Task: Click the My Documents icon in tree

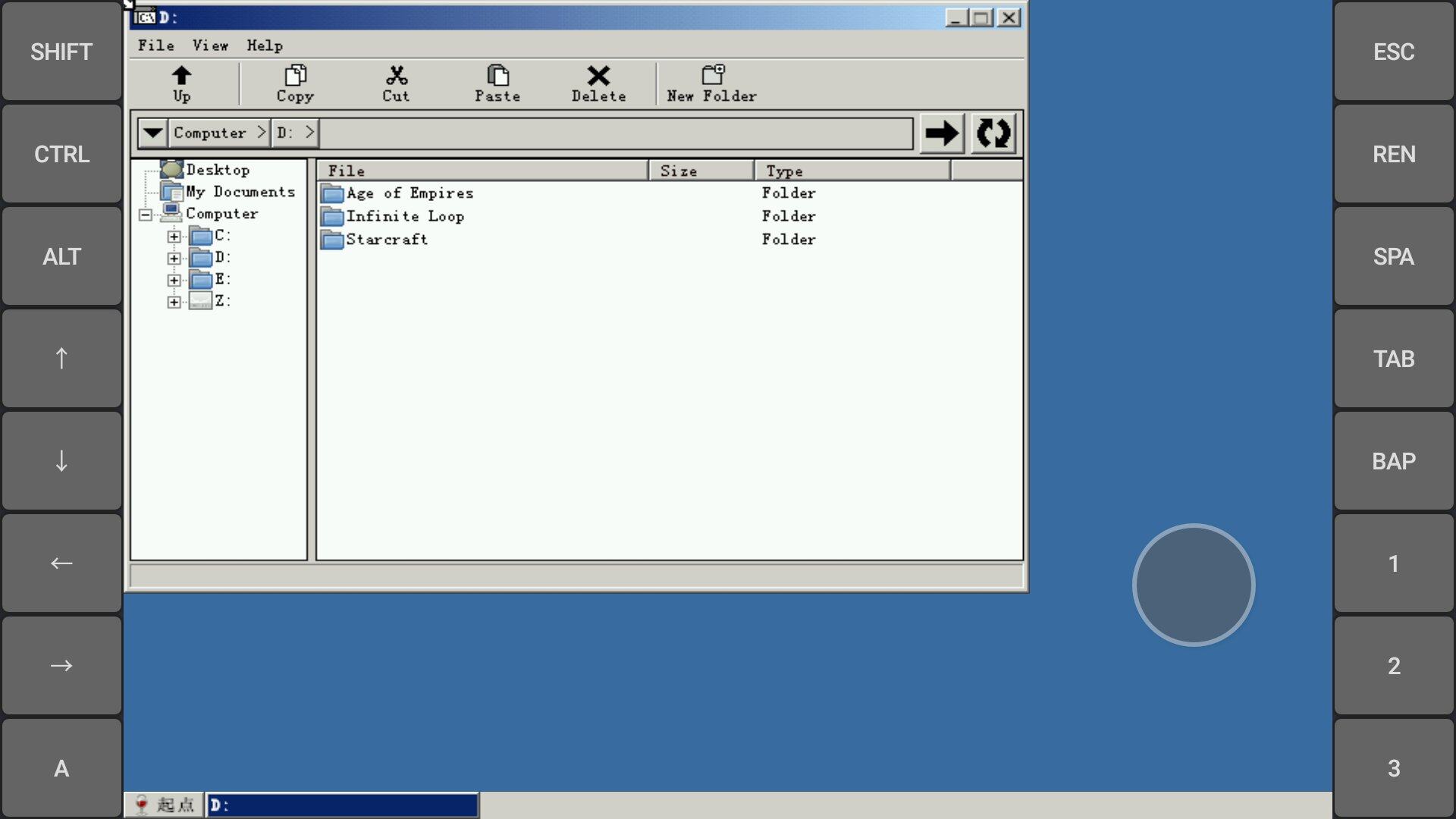Action: click(172, 192)
